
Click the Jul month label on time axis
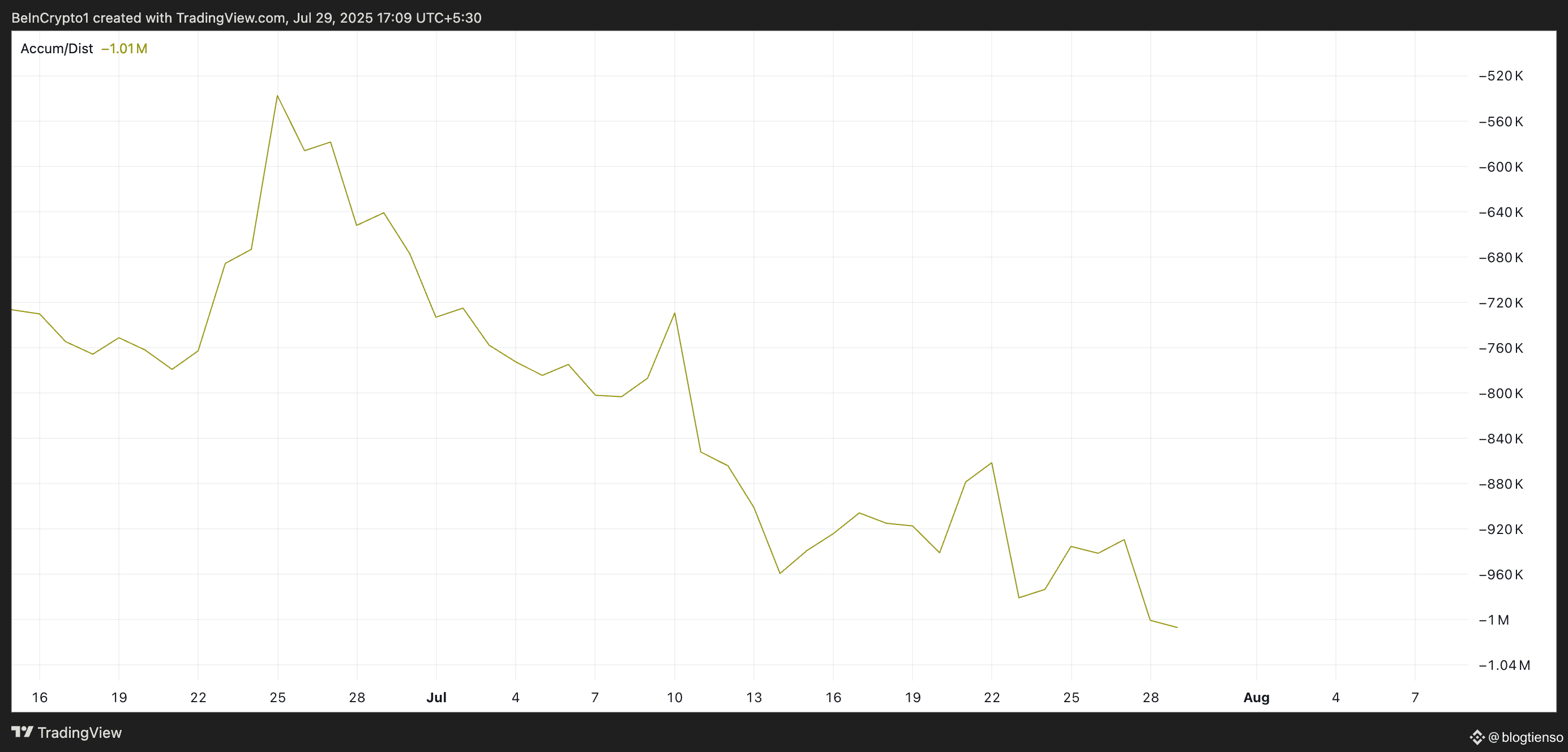(436, 698)
